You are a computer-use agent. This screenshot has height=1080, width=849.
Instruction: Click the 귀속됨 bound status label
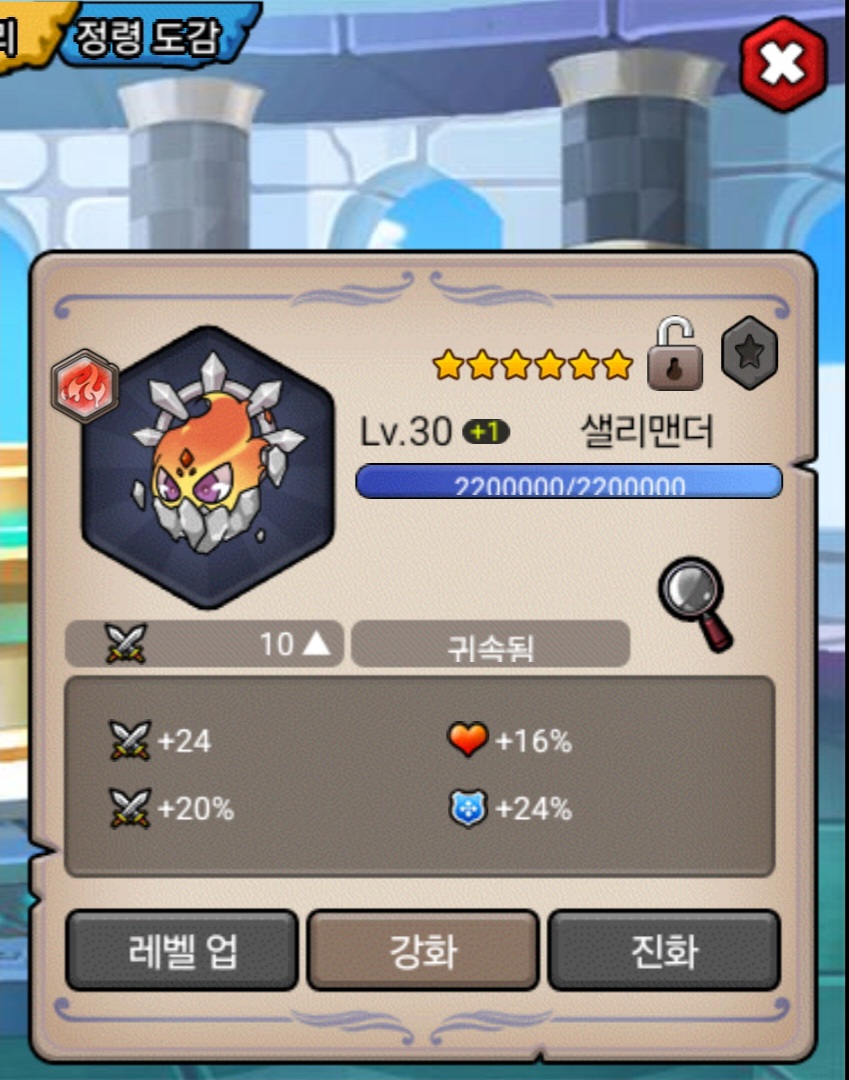490,644
